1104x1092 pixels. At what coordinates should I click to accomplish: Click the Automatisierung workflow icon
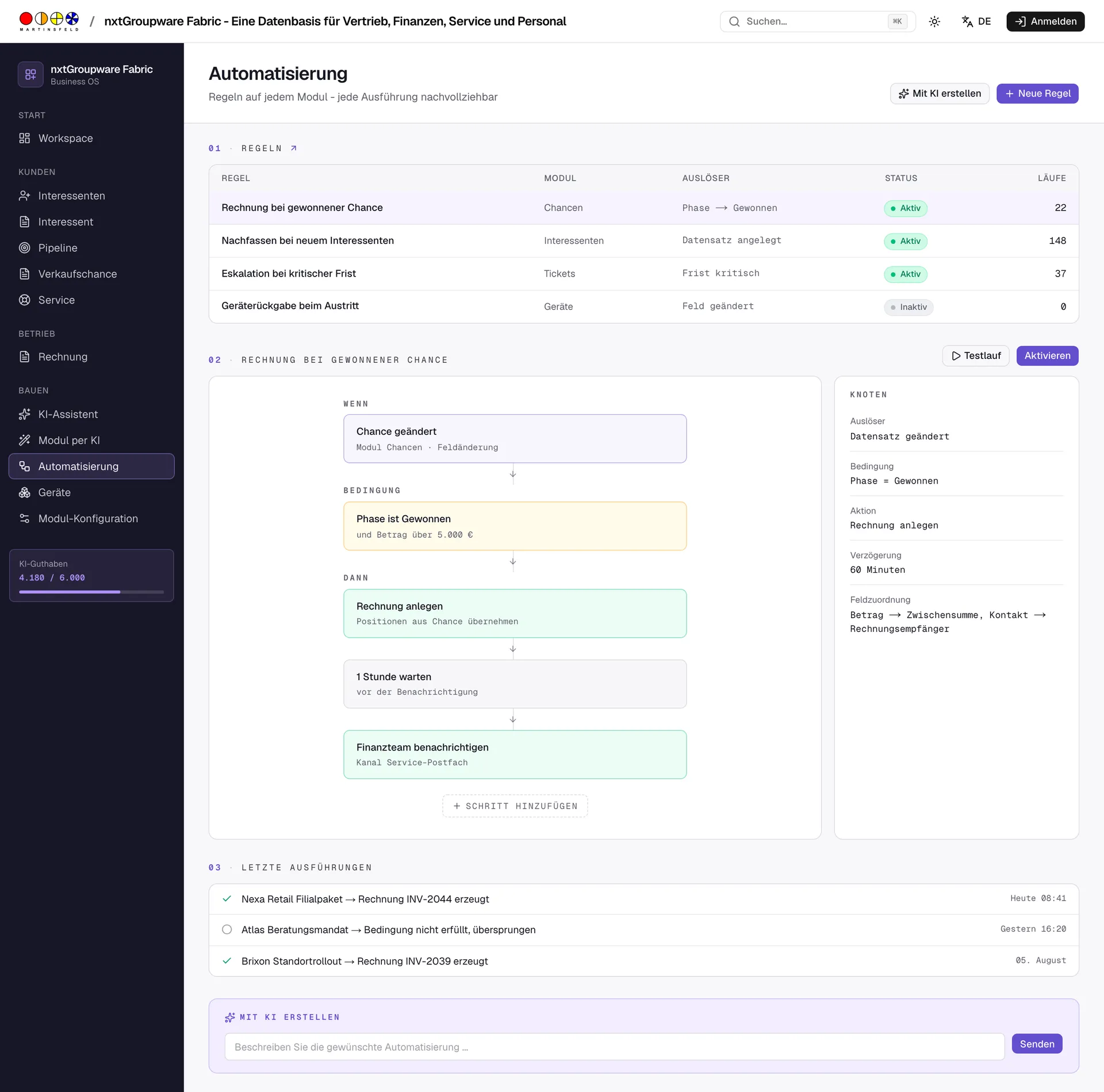24,466
